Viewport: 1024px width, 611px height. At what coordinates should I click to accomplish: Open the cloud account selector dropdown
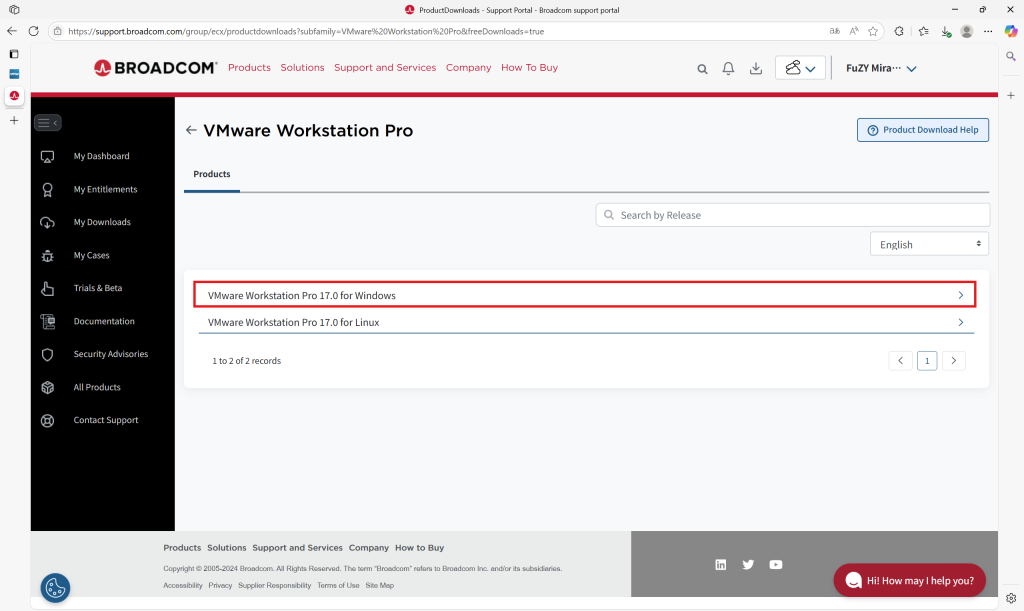(800, 68)
